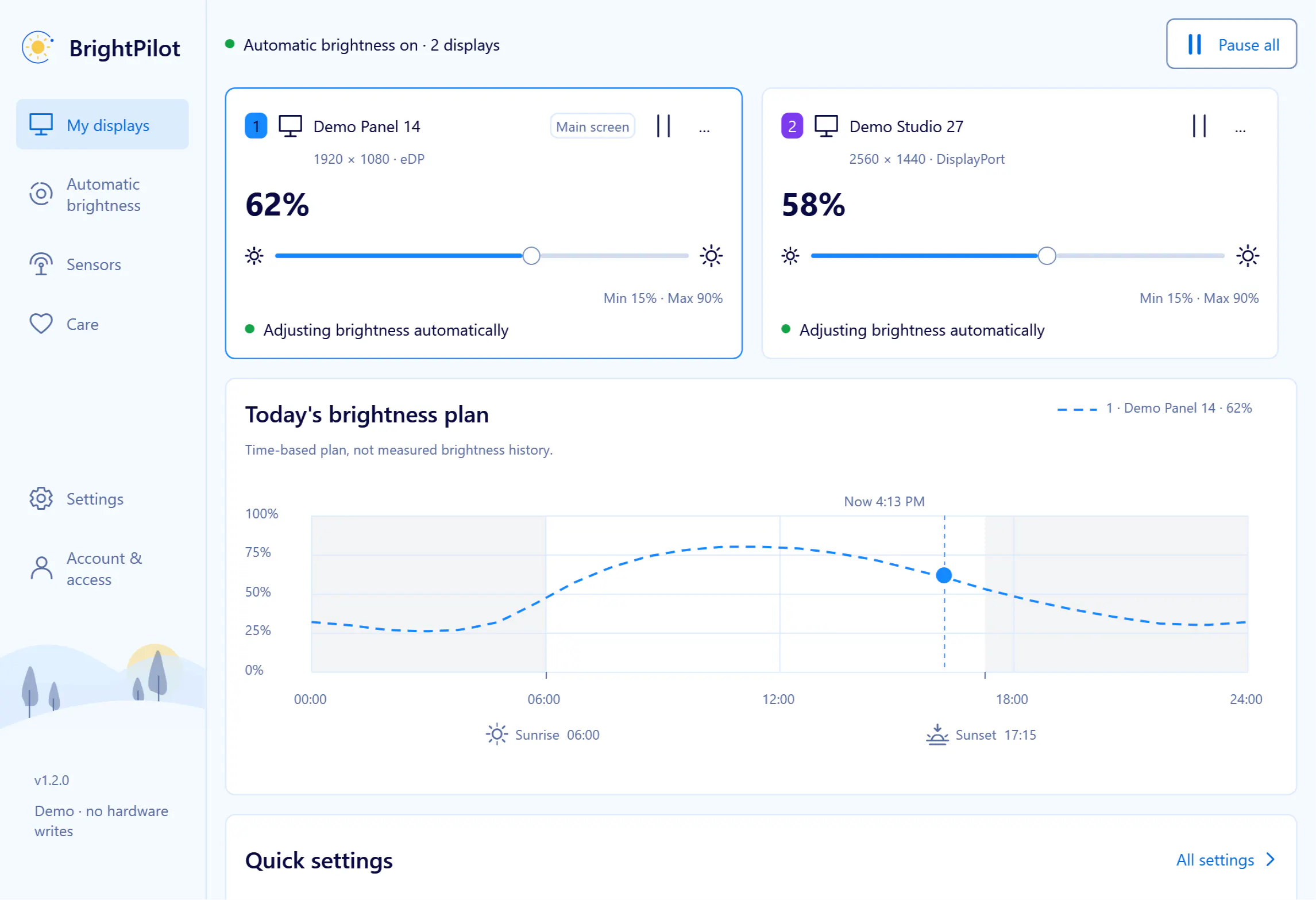The height and width of the screenshot is (900, 1316).
Task: Click the Sunrise sun icon
Action: point(497,734)
